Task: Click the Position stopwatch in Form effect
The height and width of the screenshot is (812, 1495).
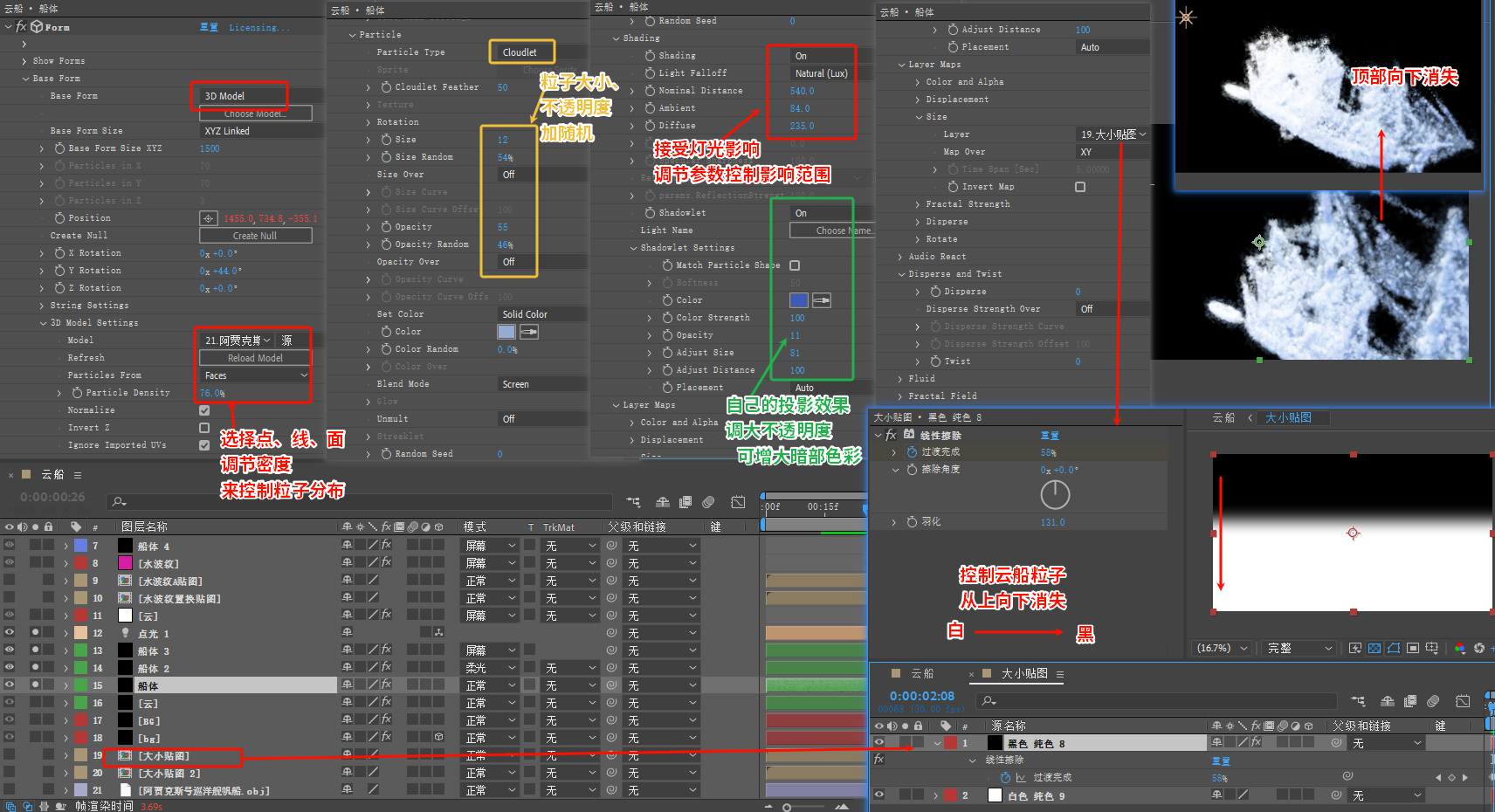Action: [59, 218]
